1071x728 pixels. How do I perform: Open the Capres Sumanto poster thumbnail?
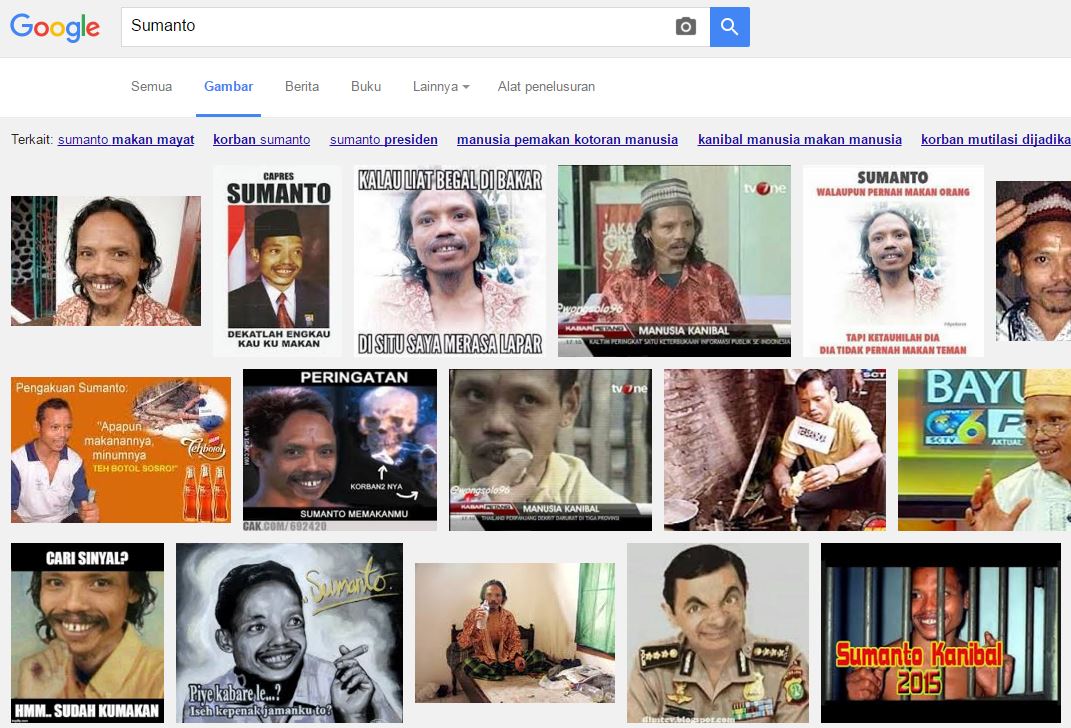[277, 261]
